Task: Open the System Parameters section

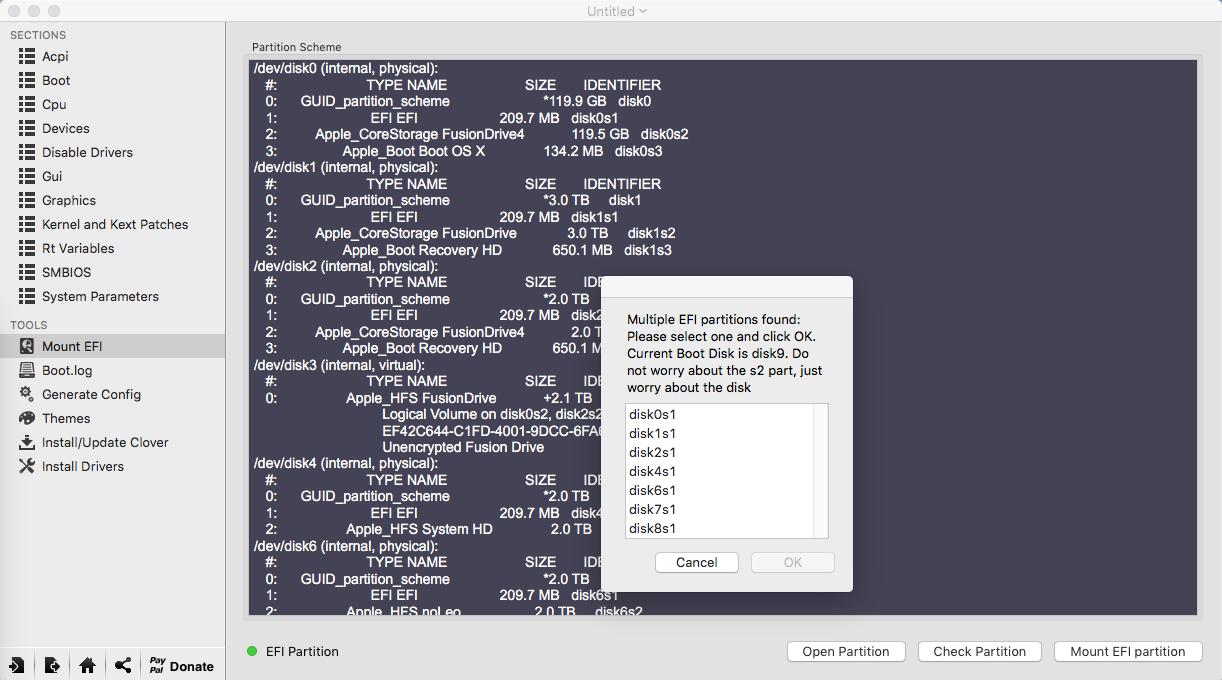Action: pos(112,296)
